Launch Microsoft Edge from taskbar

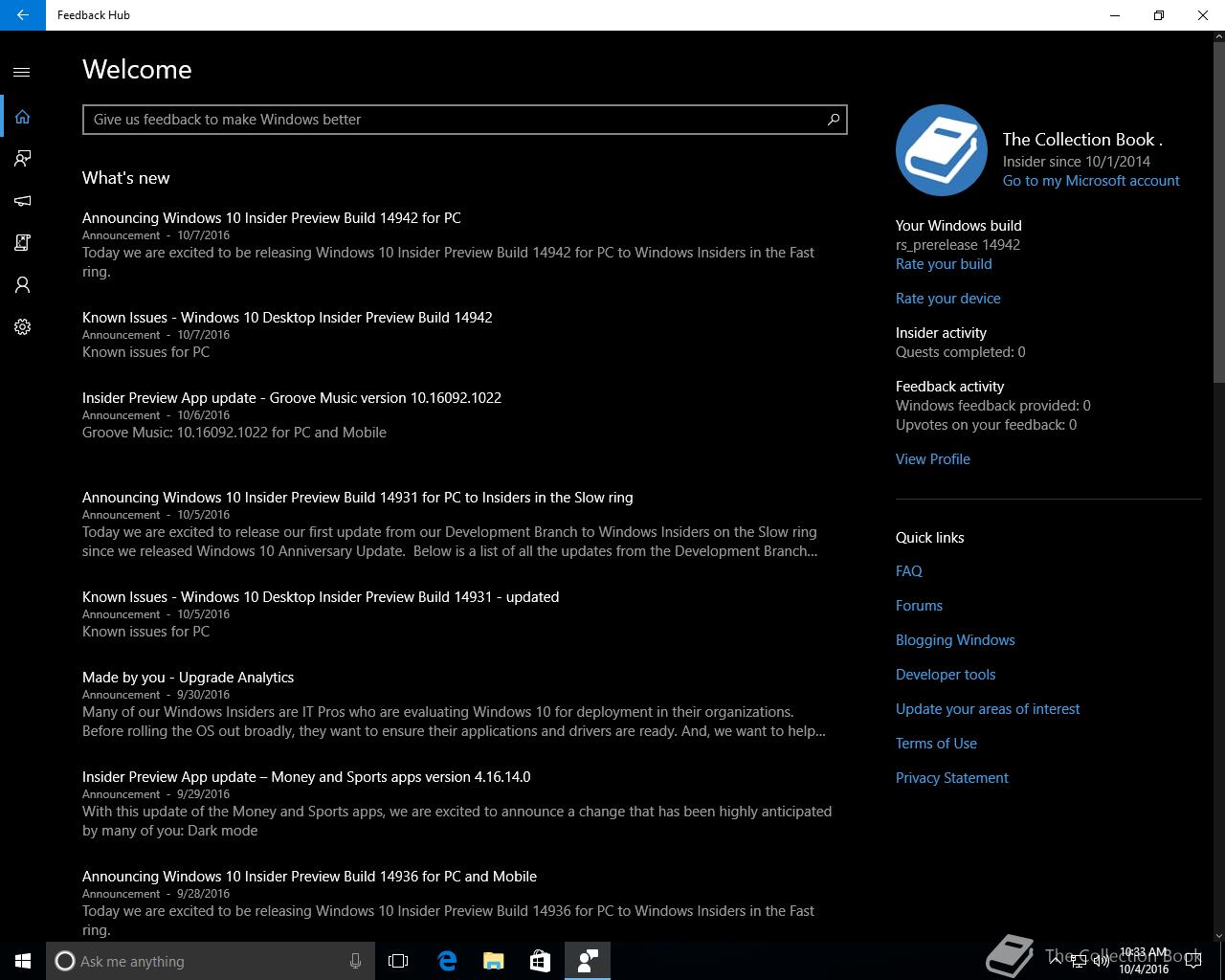(x=447, y=961)
